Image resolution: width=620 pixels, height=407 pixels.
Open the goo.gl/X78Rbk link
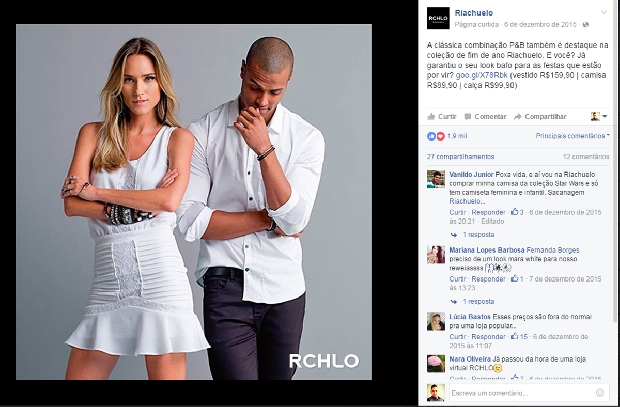click(482, 75)
